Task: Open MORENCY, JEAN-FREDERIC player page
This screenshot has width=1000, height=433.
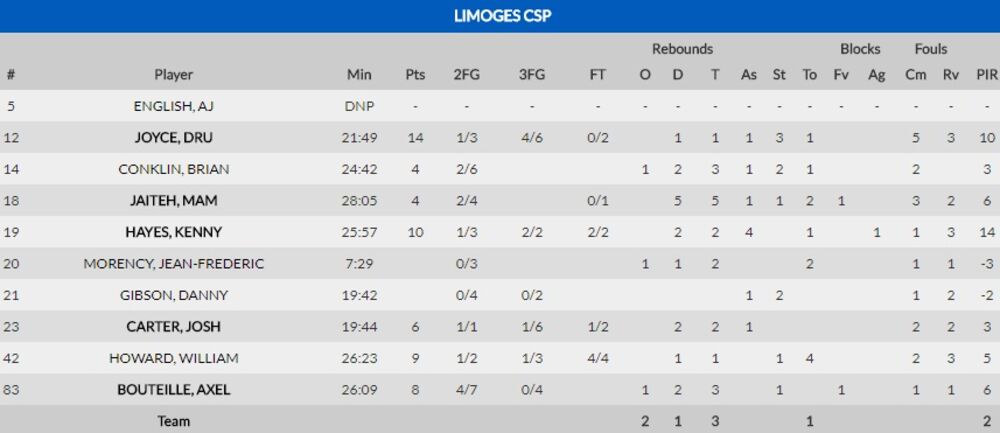Action: pos(173,264)
